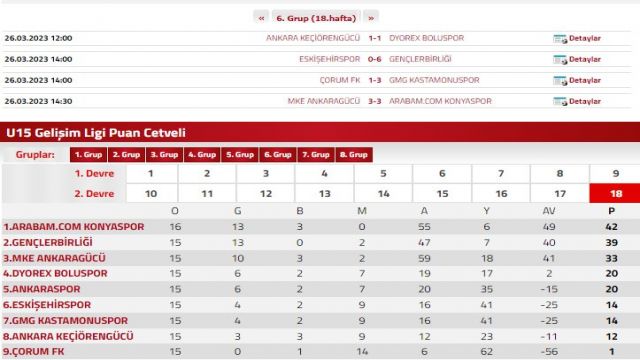Open Detaylar link for Gençlerbirliği match
This screenshot has height=360, width=640.
click(x=585, y=59)
